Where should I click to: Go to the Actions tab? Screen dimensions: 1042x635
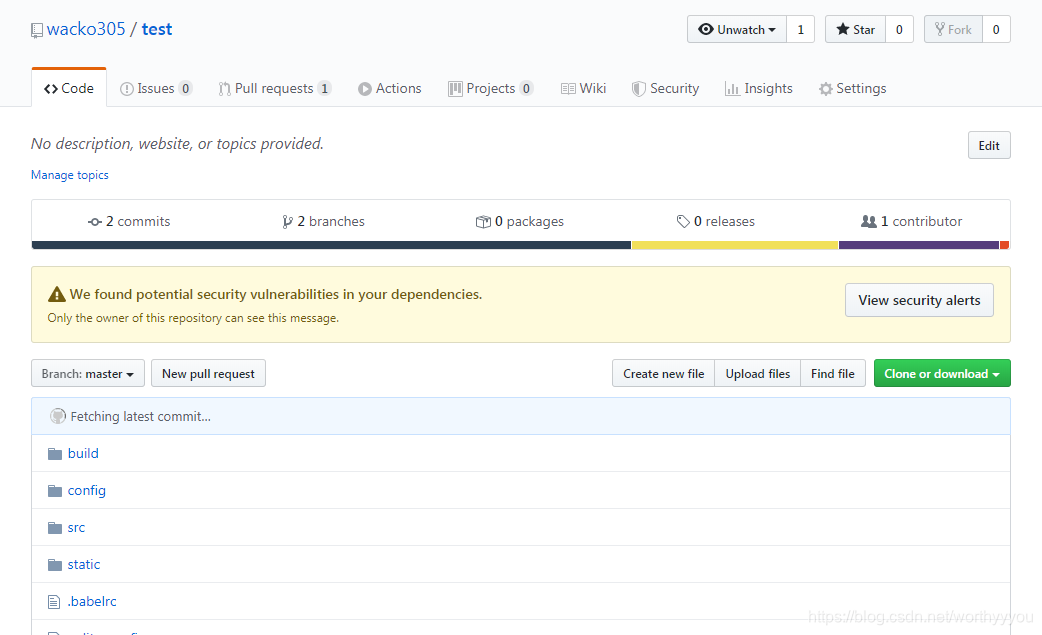[x=389, y=88]
